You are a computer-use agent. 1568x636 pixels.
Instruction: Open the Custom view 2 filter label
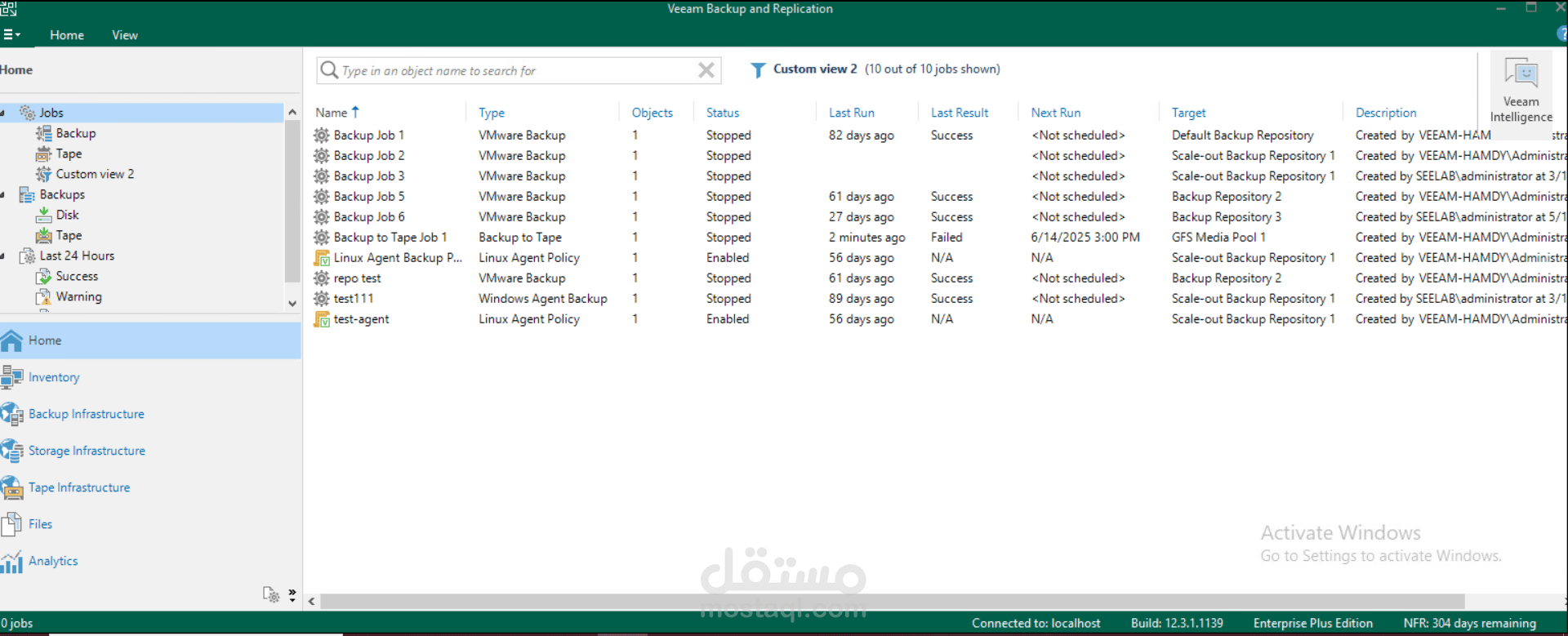pos(815,69)
